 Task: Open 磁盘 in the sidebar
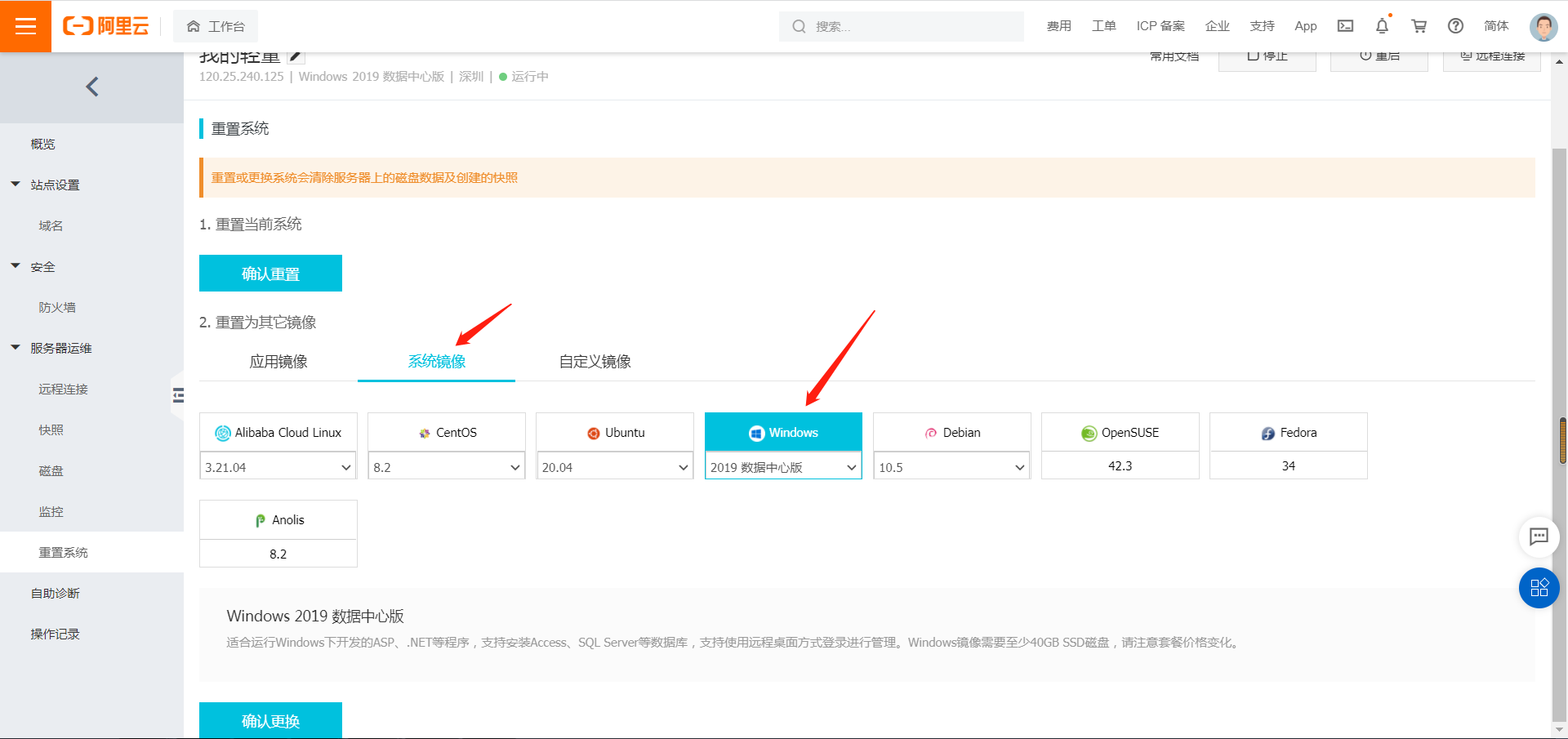coord(51,470)
